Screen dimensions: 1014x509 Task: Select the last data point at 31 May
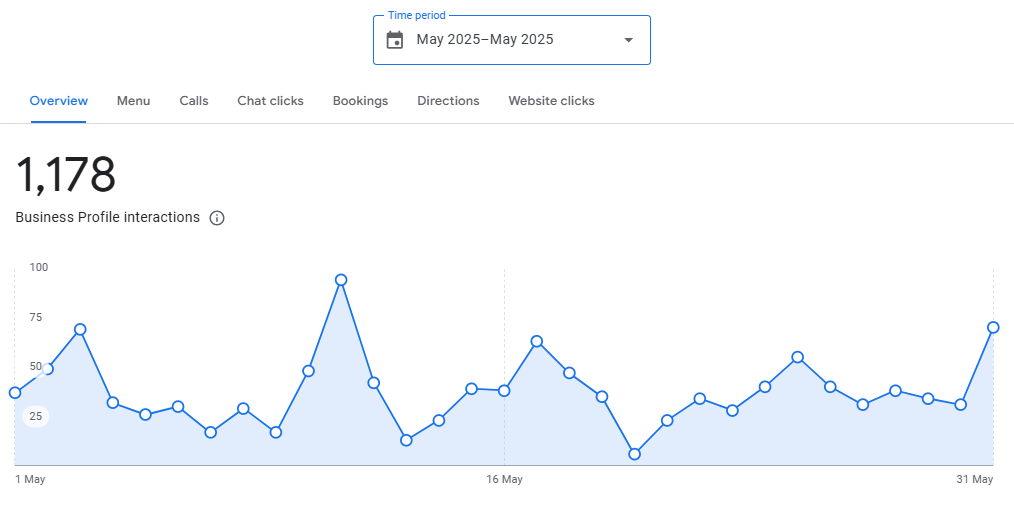click(x=993, y=328)
